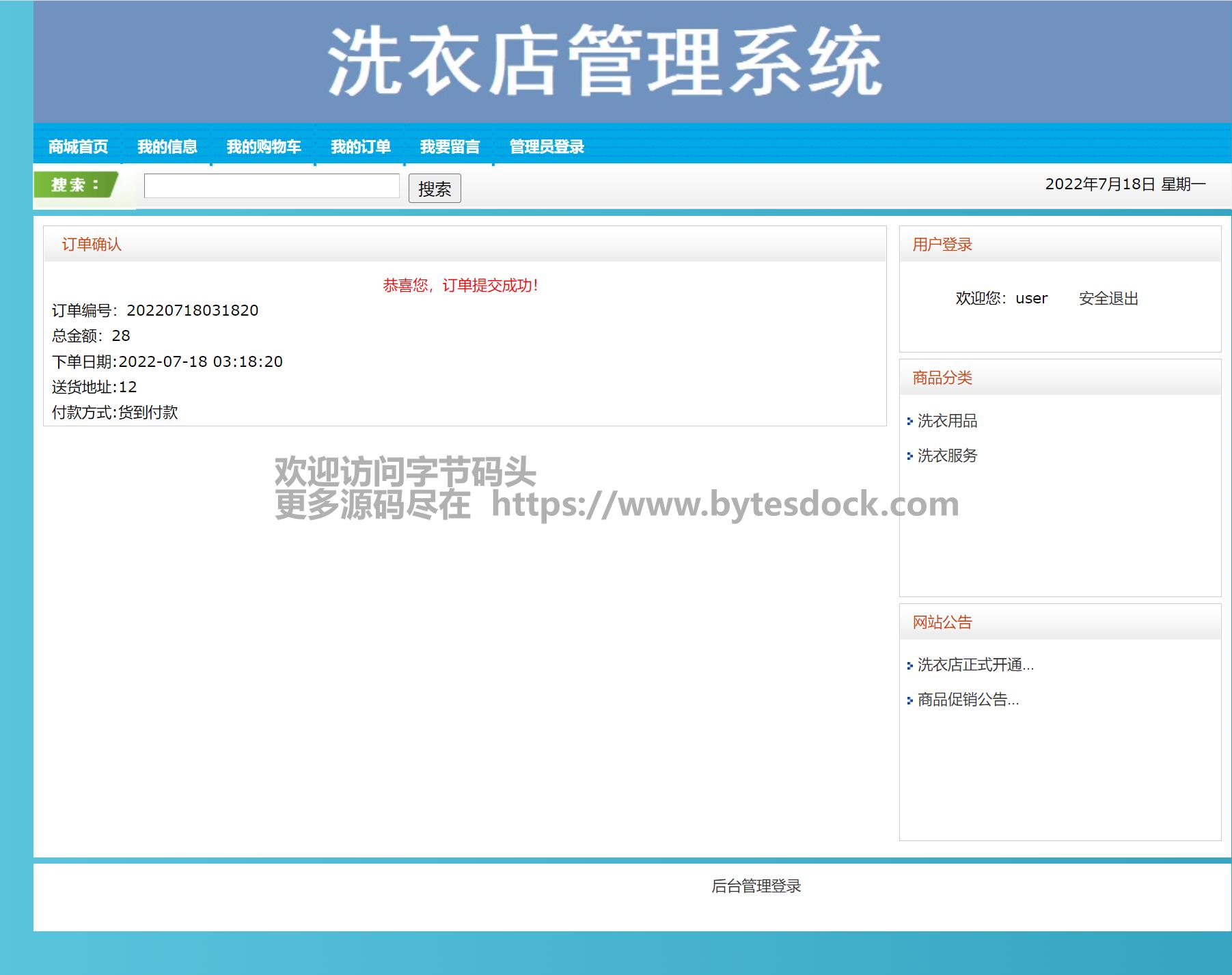
Task: Click the green 搜索 label badge
Action: [x=75, y=185]
